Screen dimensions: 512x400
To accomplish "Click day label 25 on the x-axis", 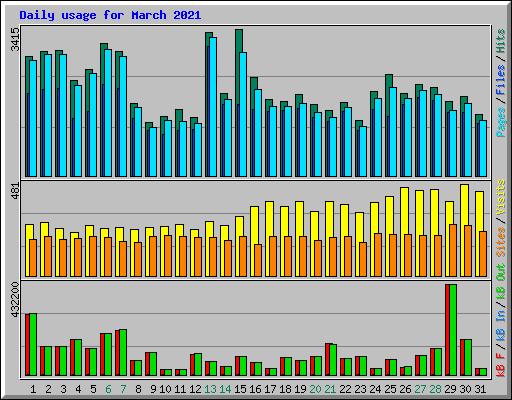I will coord(390,389).
